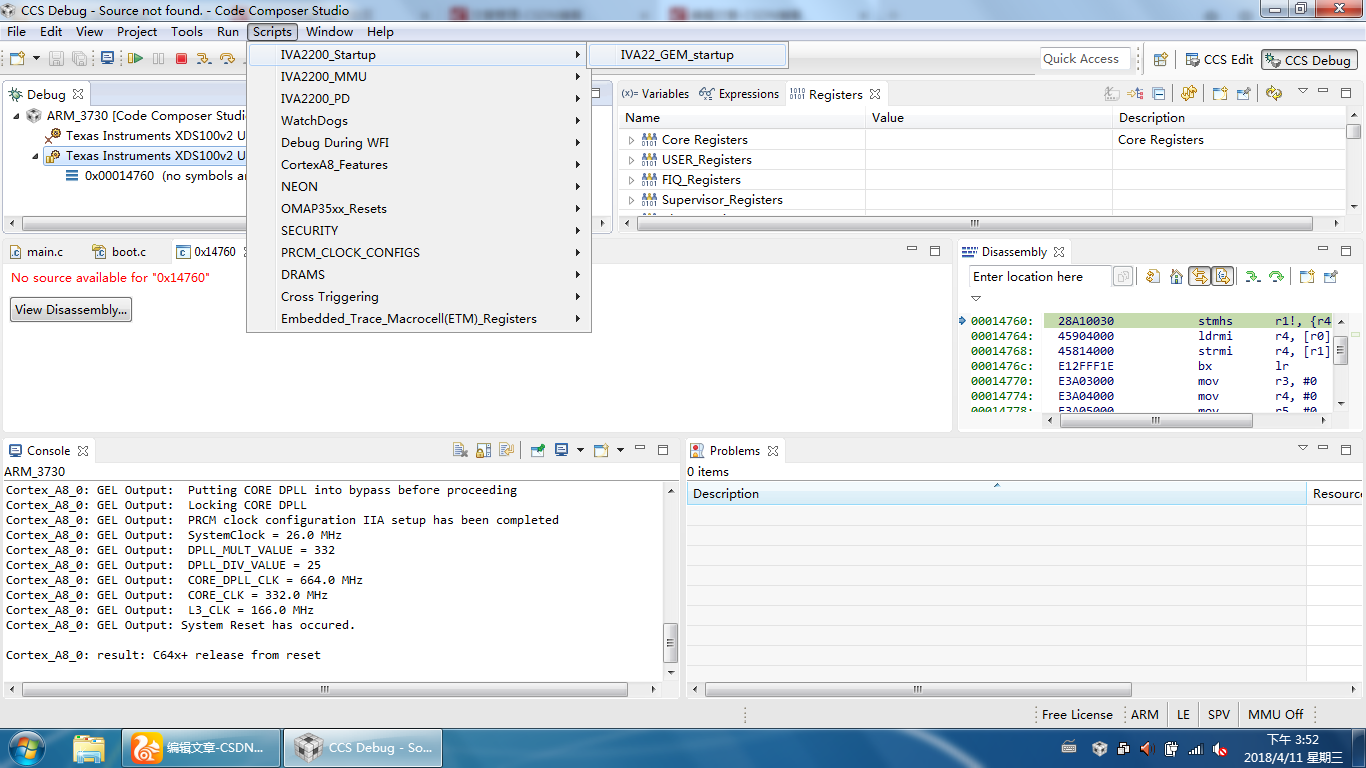Click the disassembly line at address 0001476c
Image resolution: width=1366 pixels, height=768 pixels.
1151,366
